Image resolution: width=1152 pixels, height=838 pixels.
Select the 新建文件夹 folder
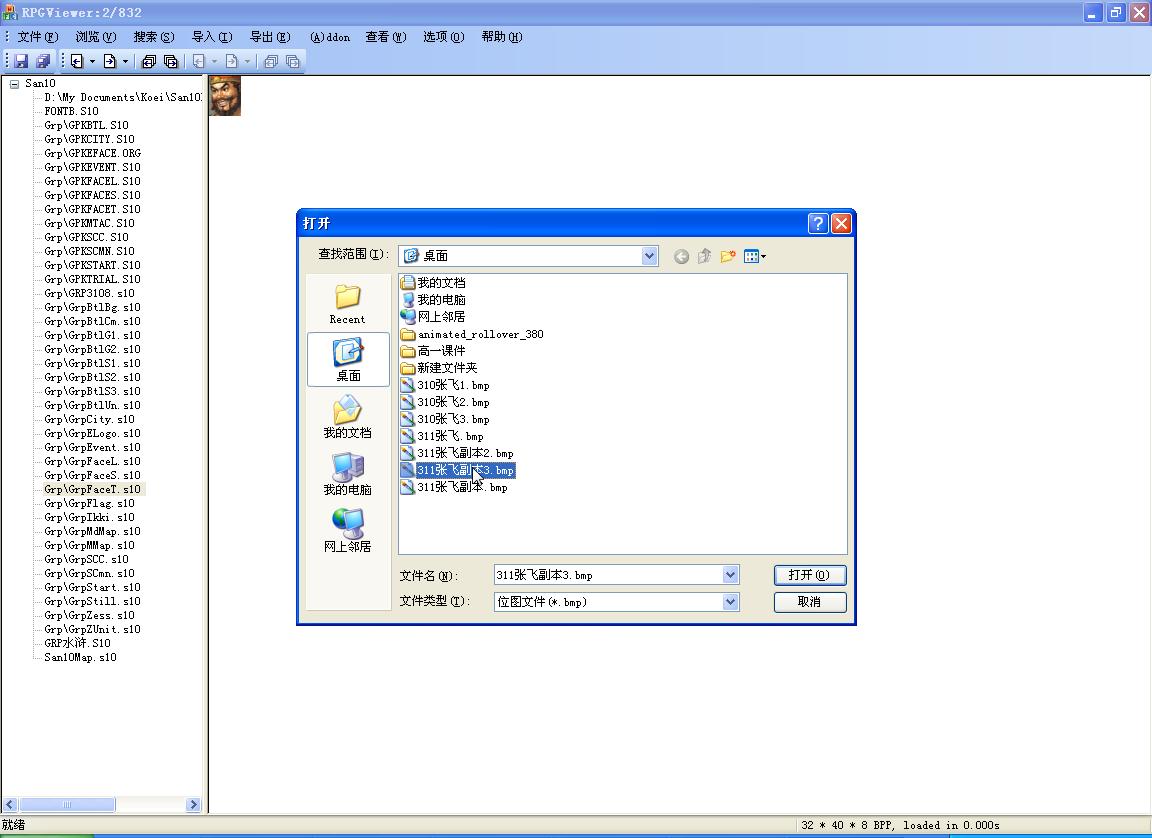pos(439,368)
